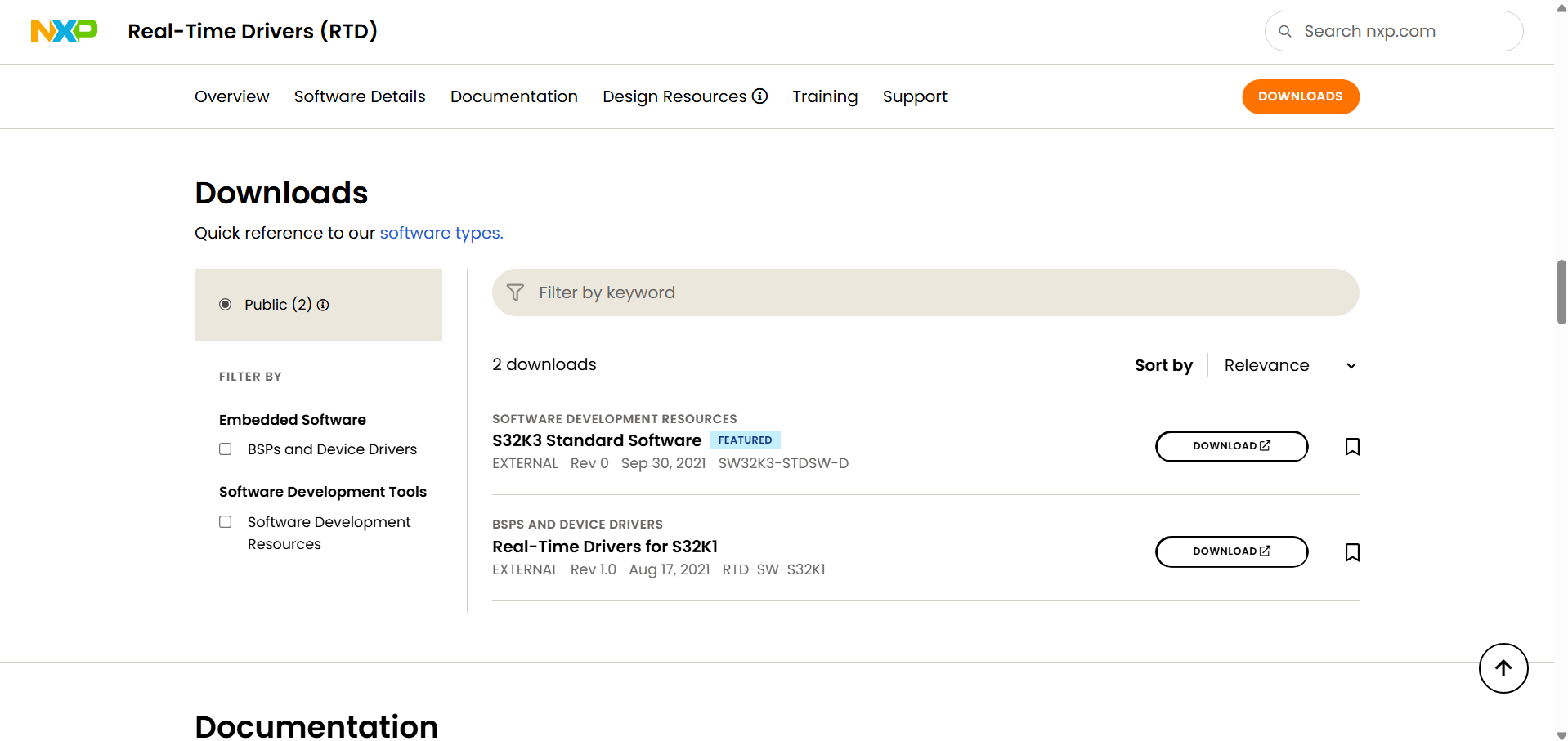Click the Design Resources info icon

click(x=759, y=96)
